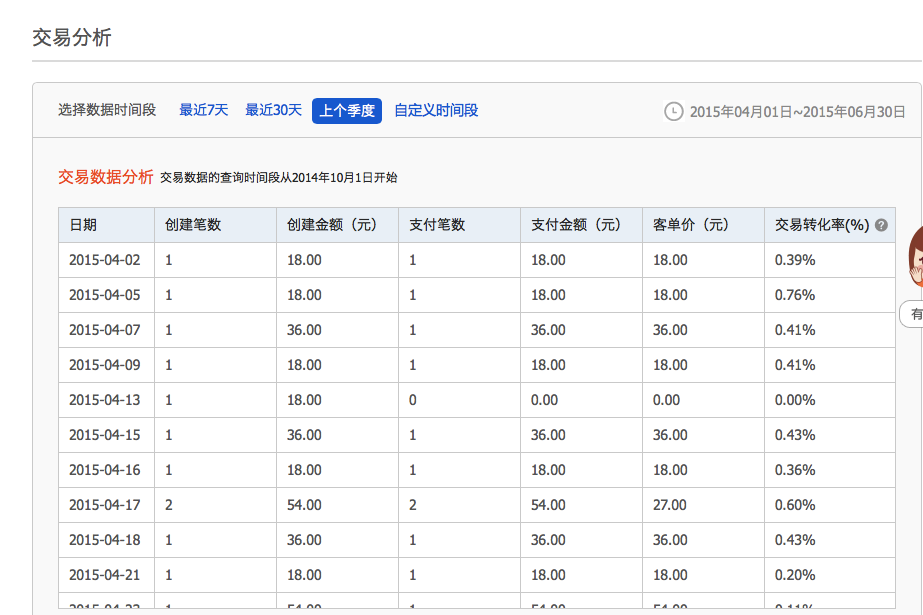Click the 交易数据分析 section heading
The image size is (923, 615).
coord(105,177)
